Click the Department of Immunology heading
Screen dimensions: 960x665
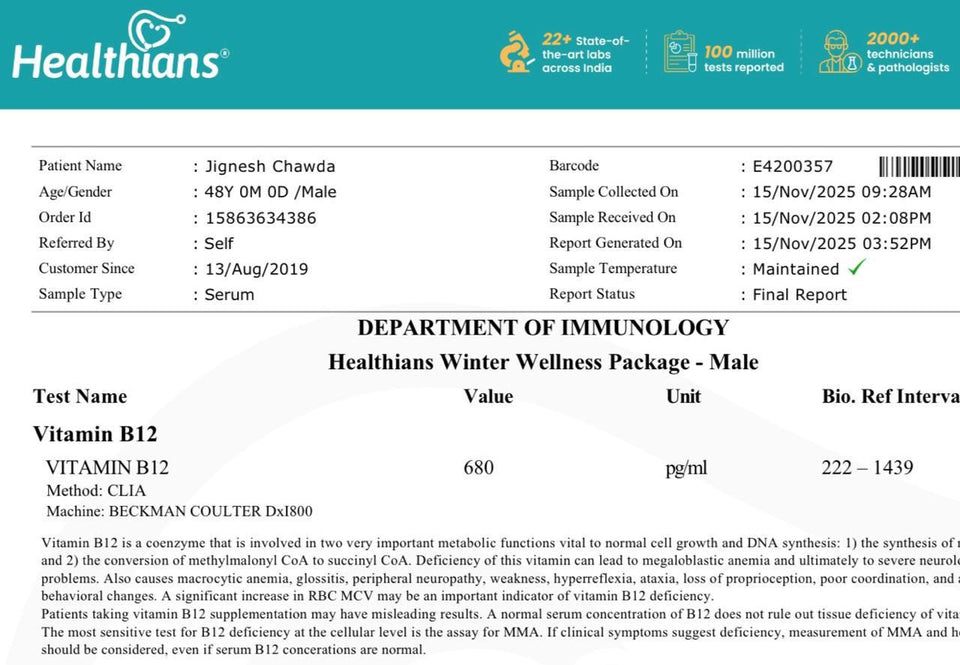click(543, 328)
